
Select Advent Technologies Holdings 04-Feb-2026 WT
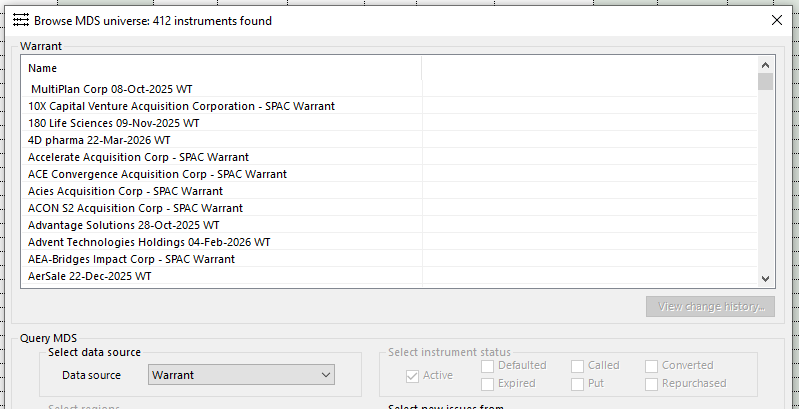[x=389, y=242]
